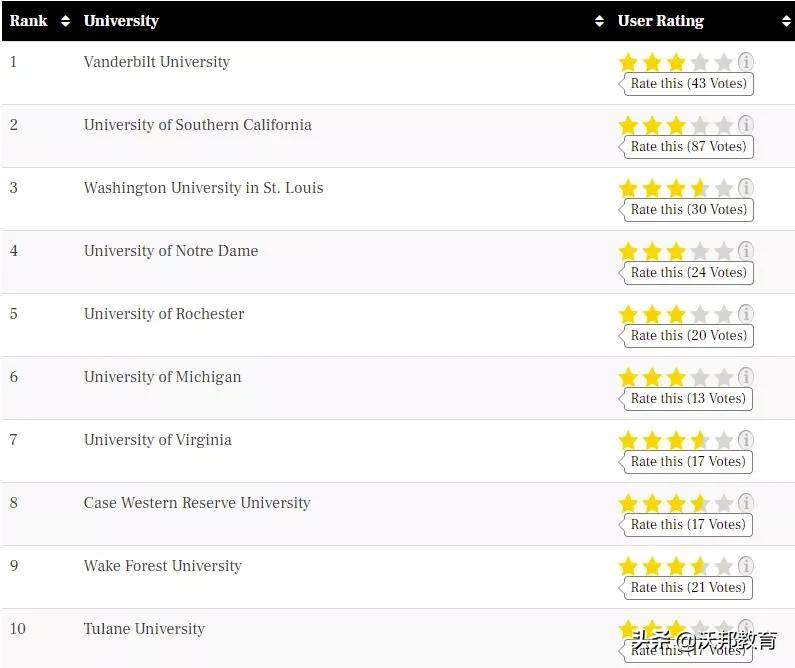
Task: Sort table by Rank column arrows
Action: [x=66, y=21]
